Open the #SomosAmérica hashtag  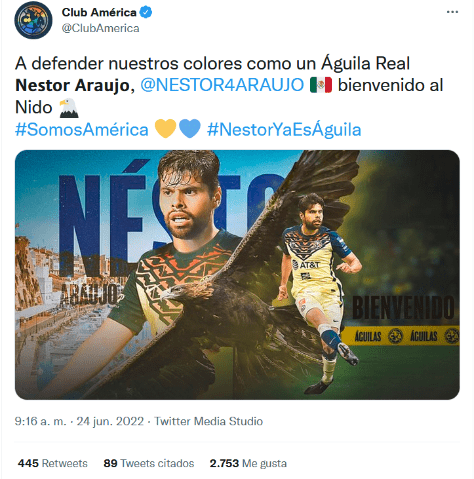(x=82, y=130)
